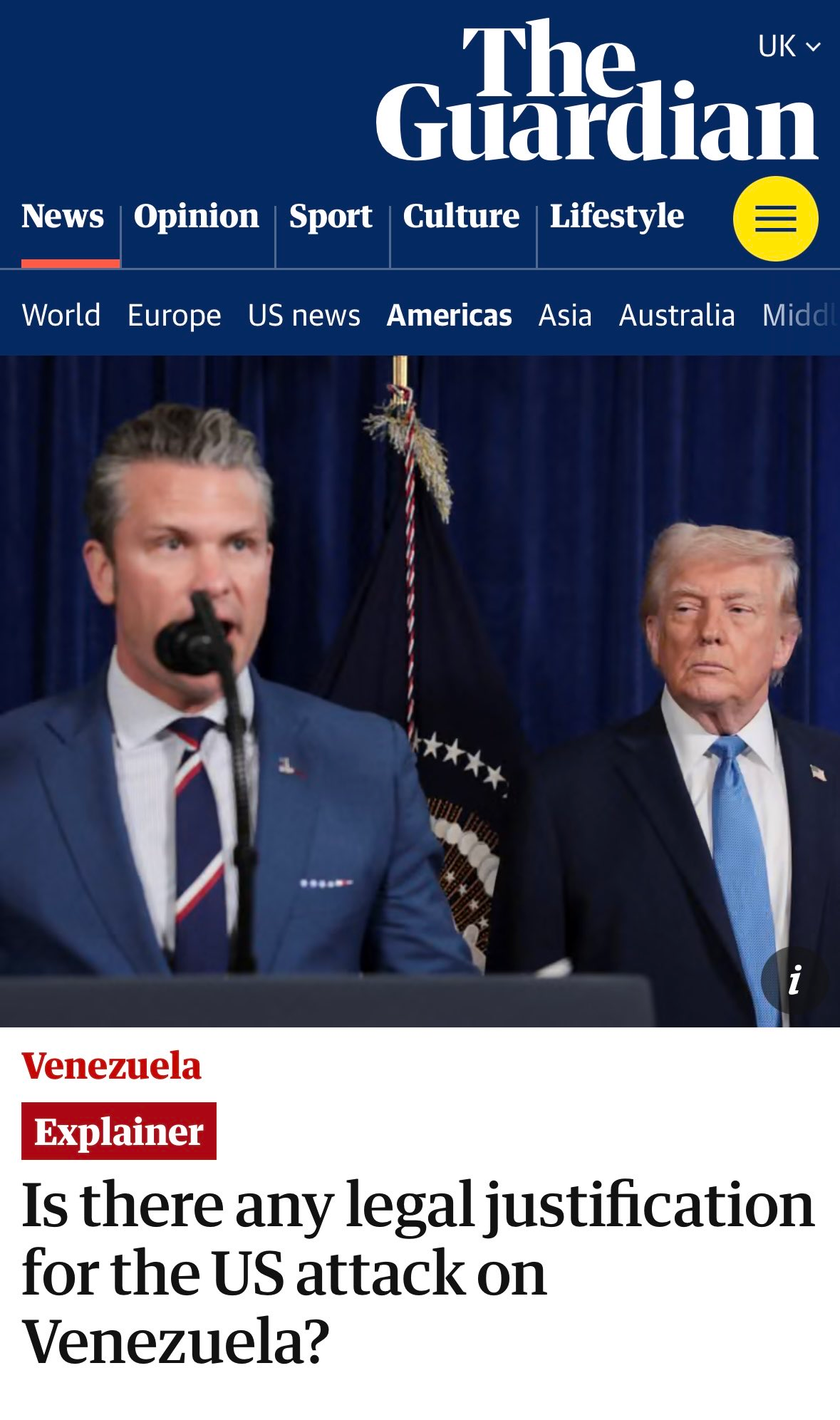The height and width of the screenshot is (1420, 840).
Task: Open US news subsection
Action: tap(304, 315)
